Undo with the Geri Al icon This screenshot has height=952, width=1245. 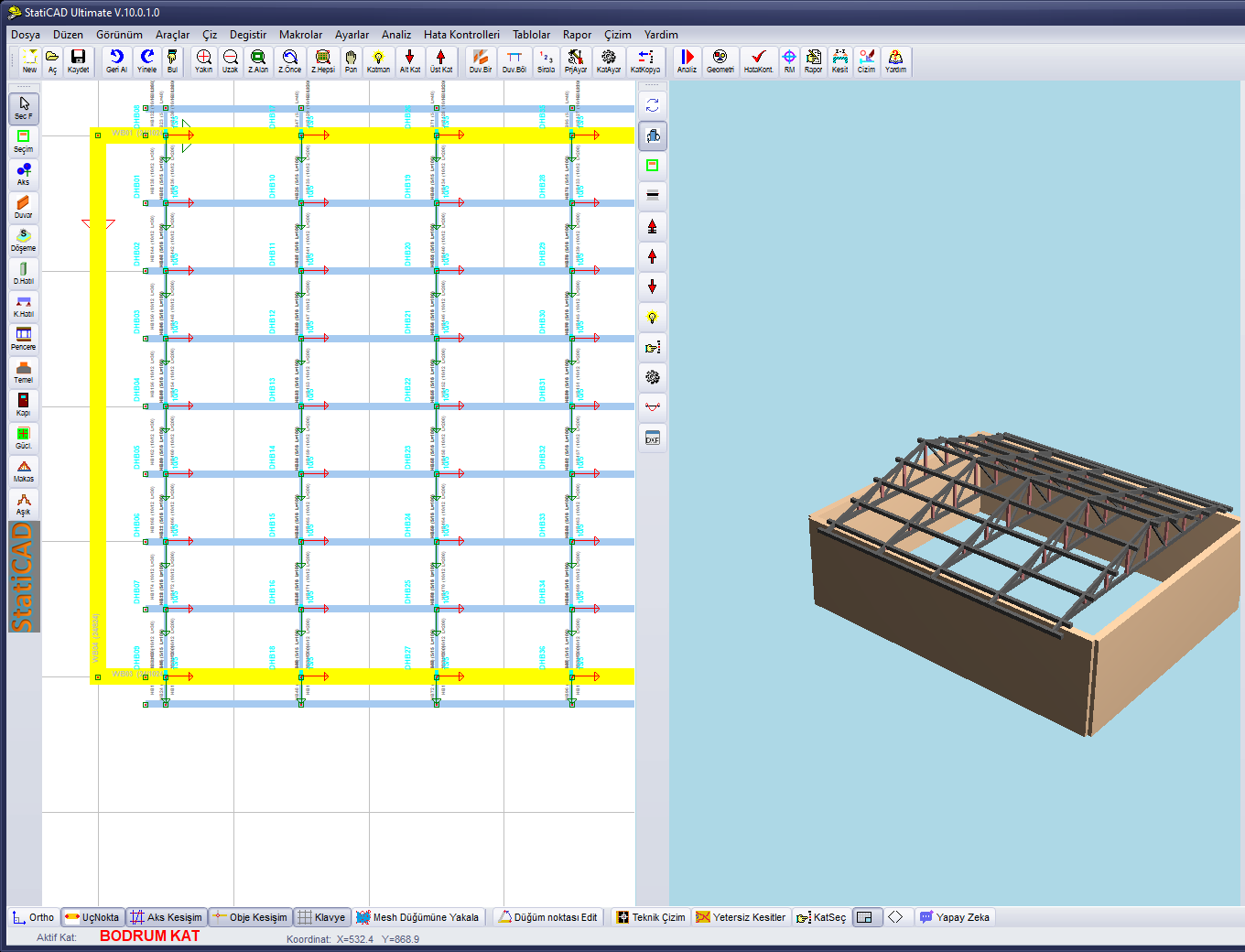(x=116, y=61)
